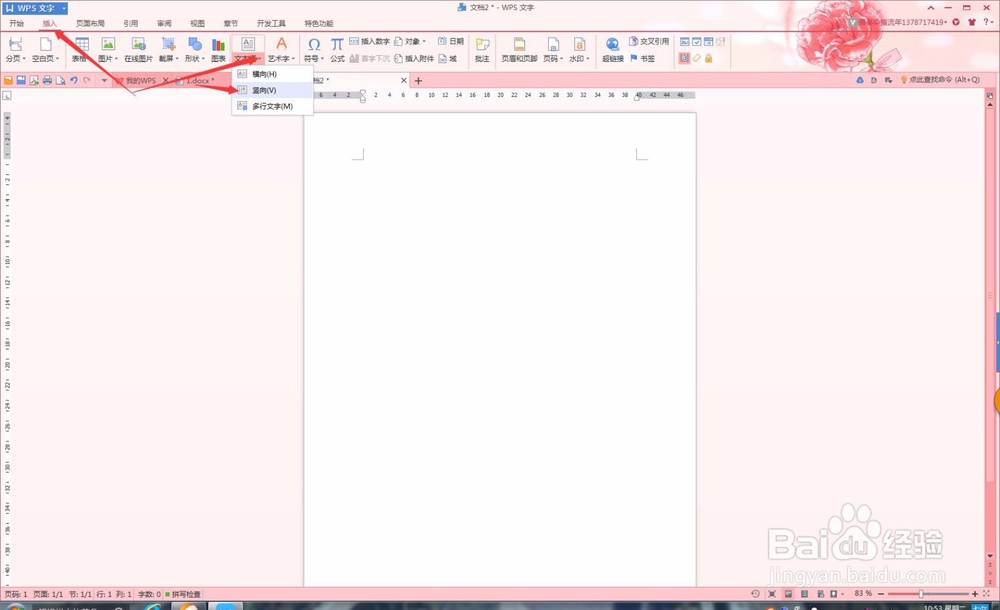Switch to the 开始 ribbon tab
The width and height of the screenshot is (1000, 610).
17,24
